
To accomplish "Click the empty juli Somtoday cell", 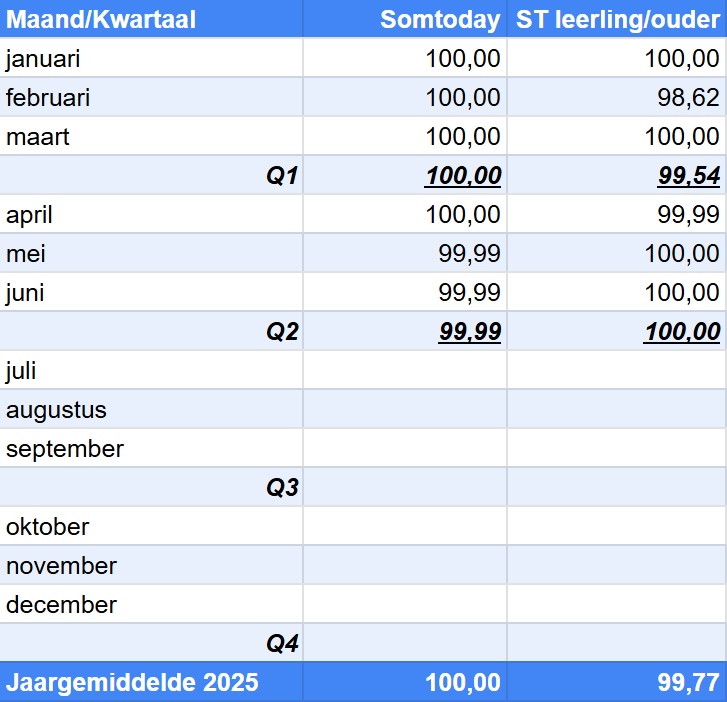I will [405, 371].
